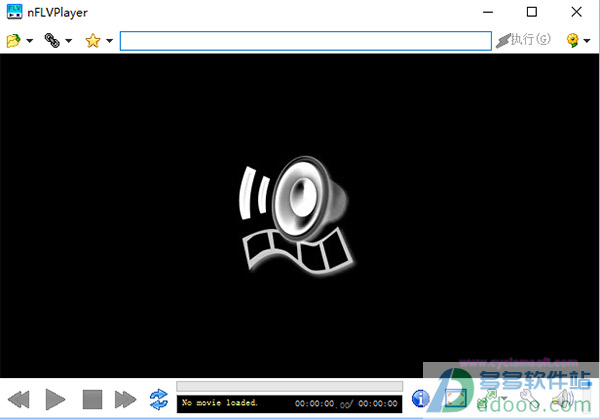Screen dimensions: 600x419
Task: Expand the resize arrows dropdown
Action: pos(504,399)
